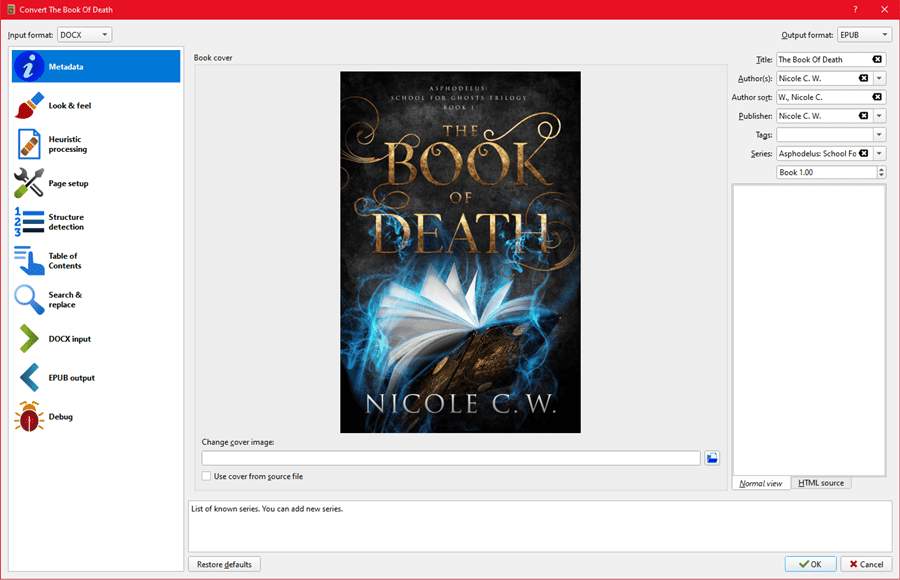Click the book cover thumbnail
This screenshot has height=580, width=900.
tap(460, 252)
